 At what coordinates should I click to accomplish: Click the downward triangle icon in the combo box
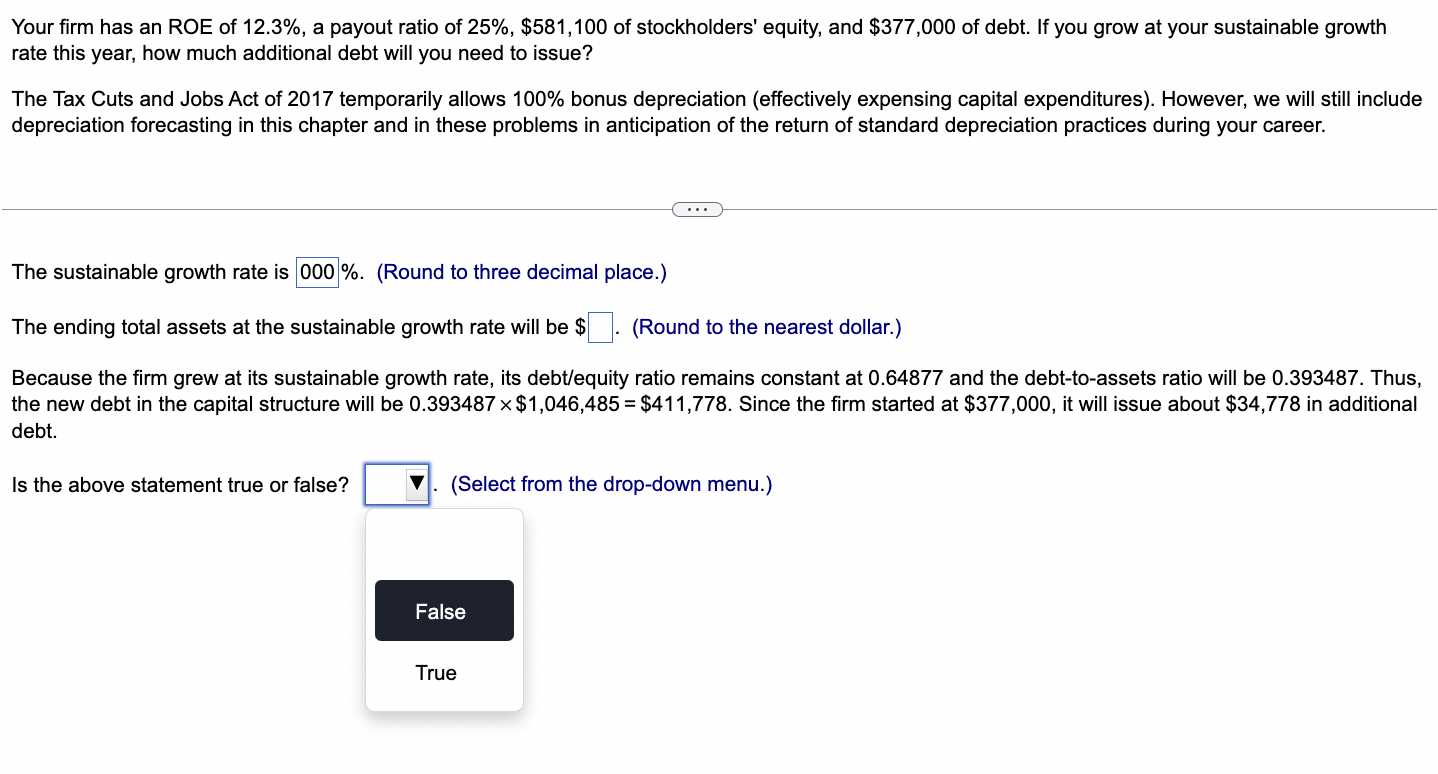[415, 483]
